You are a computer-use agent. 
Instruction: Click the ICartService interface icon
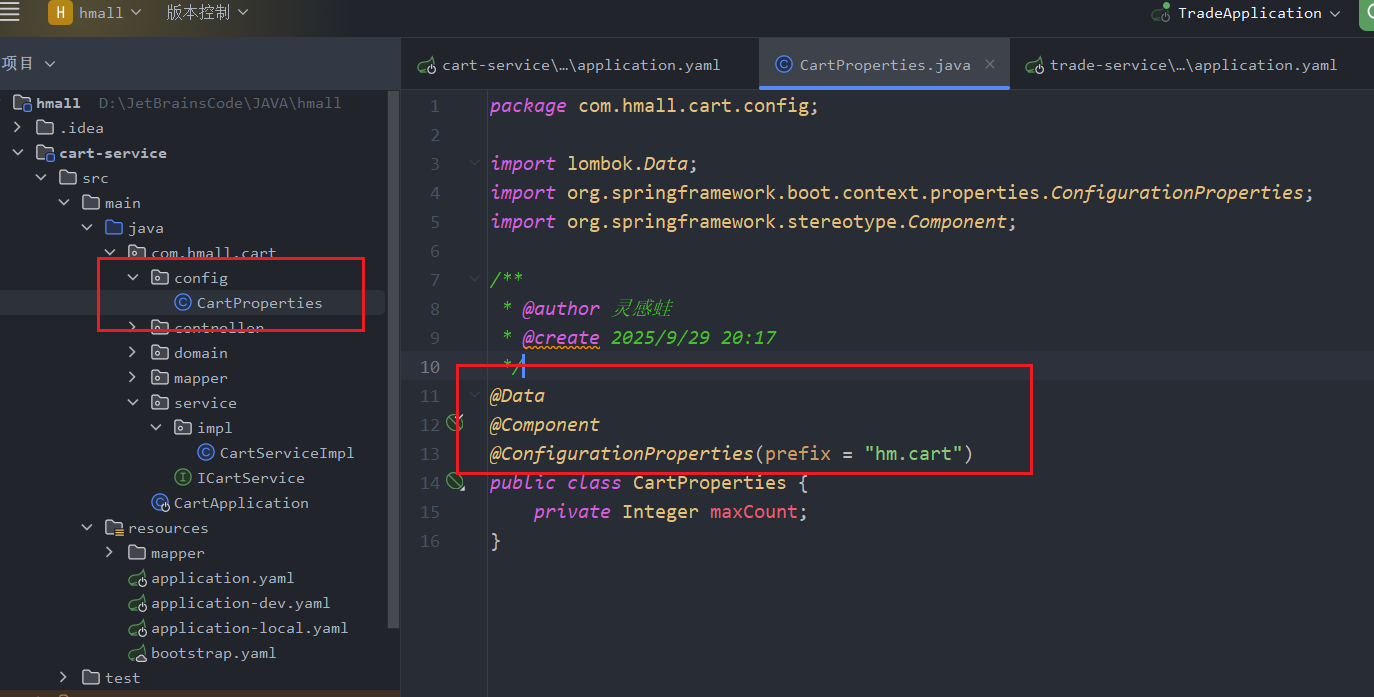click(183, 478)
